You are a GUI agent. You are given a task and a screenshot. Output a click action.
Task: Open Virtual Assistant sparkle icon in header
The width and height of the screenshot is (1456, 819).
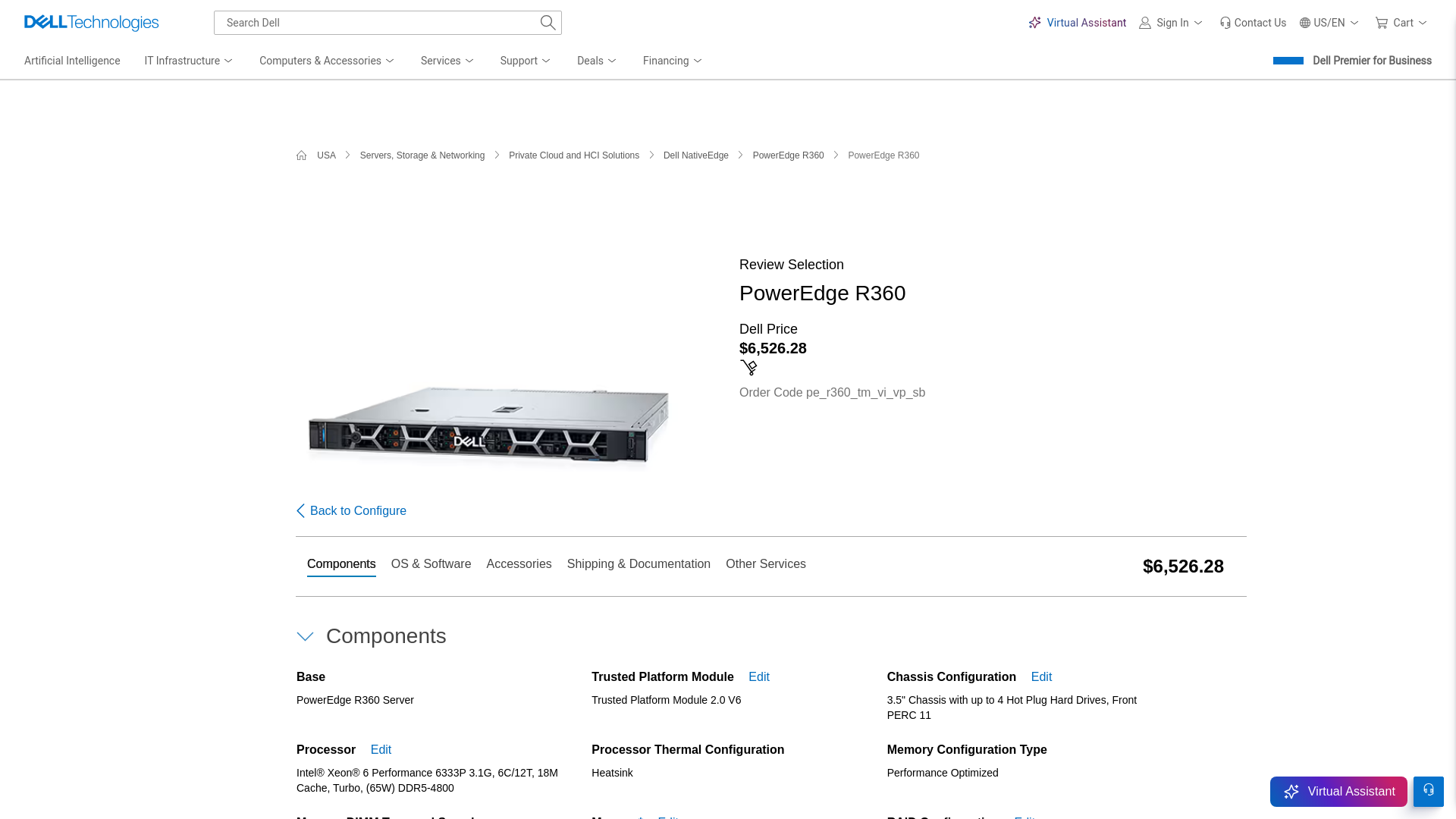1034,23
